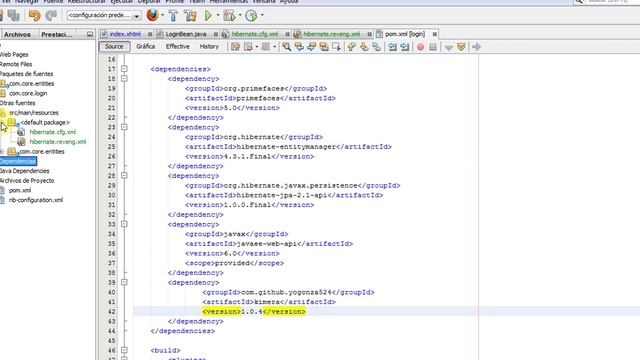Run the project with green arrow
Image resolution: width=640 pixels, height=360 pixels.
pyautogui.click(x=208, y=16)
